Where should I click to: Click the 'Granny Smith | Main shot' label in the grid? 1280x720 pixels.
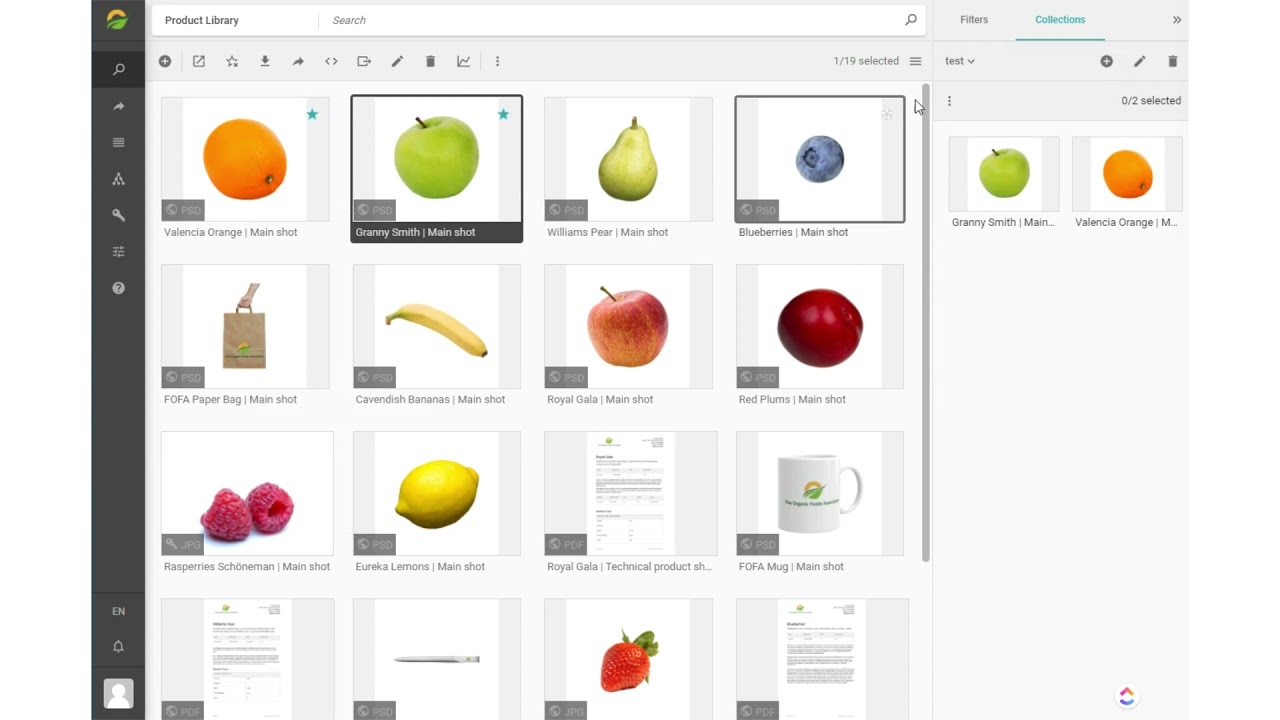point(415,232)
